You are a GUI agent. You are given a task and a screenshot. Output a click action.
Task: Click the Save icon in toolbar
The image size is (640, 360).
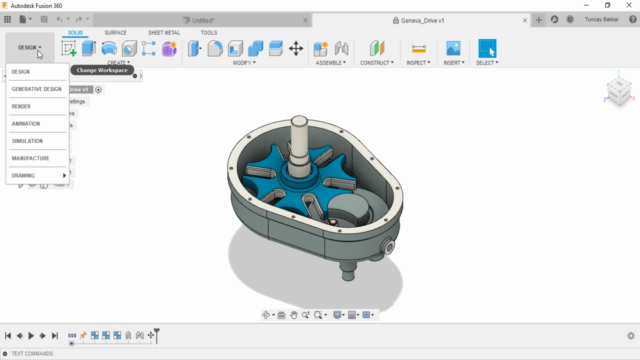click(x=44, y=19)
